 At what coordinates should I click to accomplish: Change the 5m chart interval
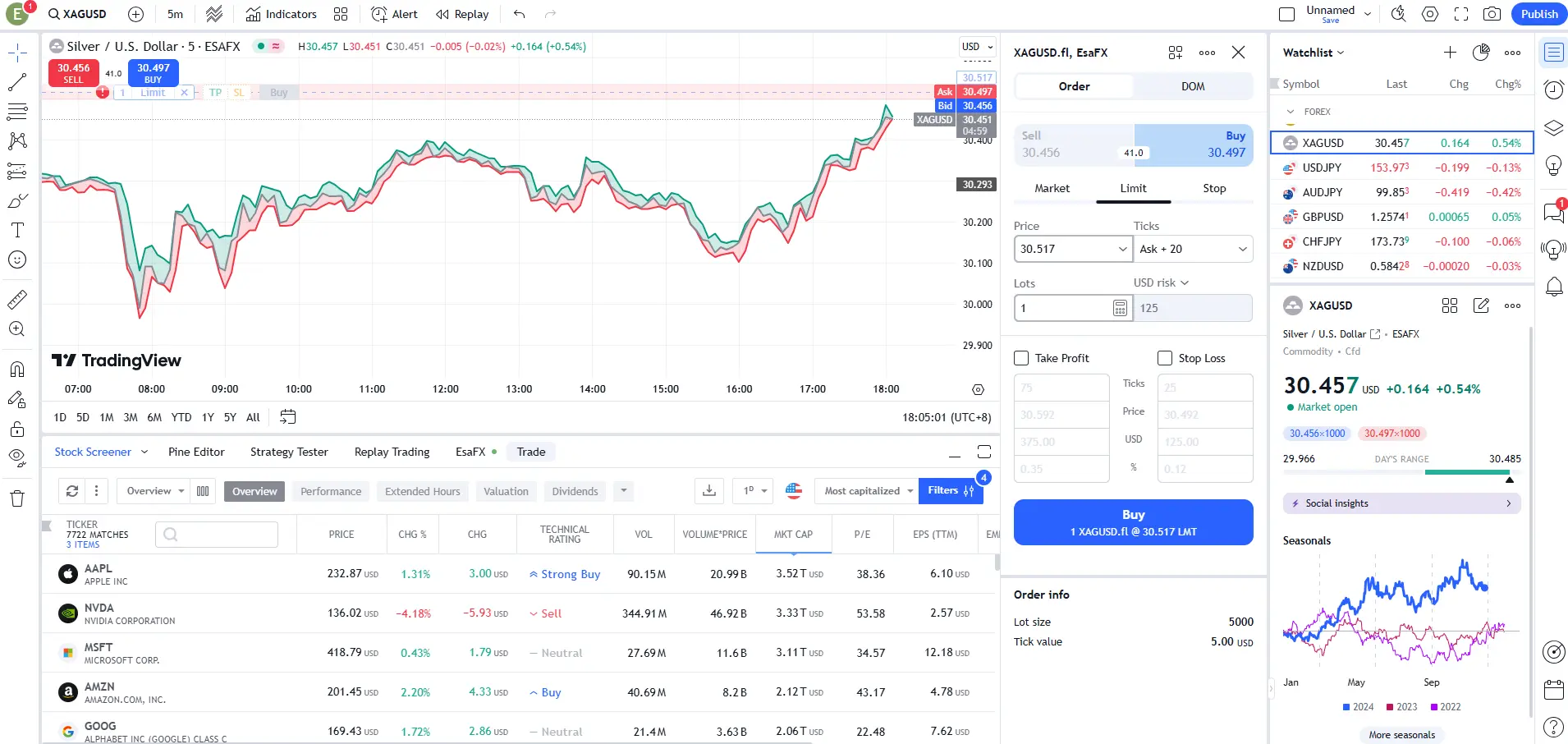pos(175,14)
